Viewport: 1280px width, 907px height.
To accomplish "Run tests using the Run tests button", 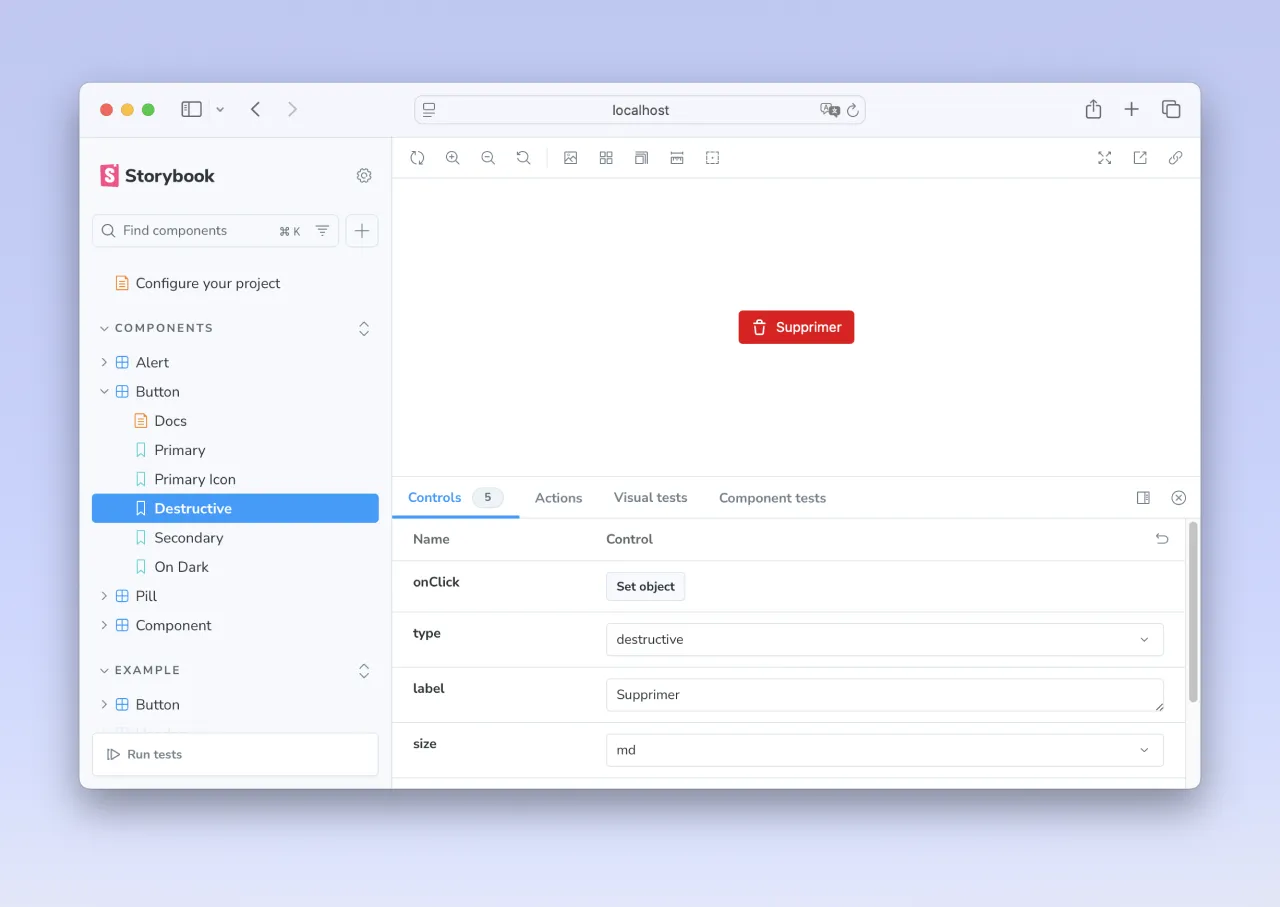I will pyautogui.click(x=234, y=754).
